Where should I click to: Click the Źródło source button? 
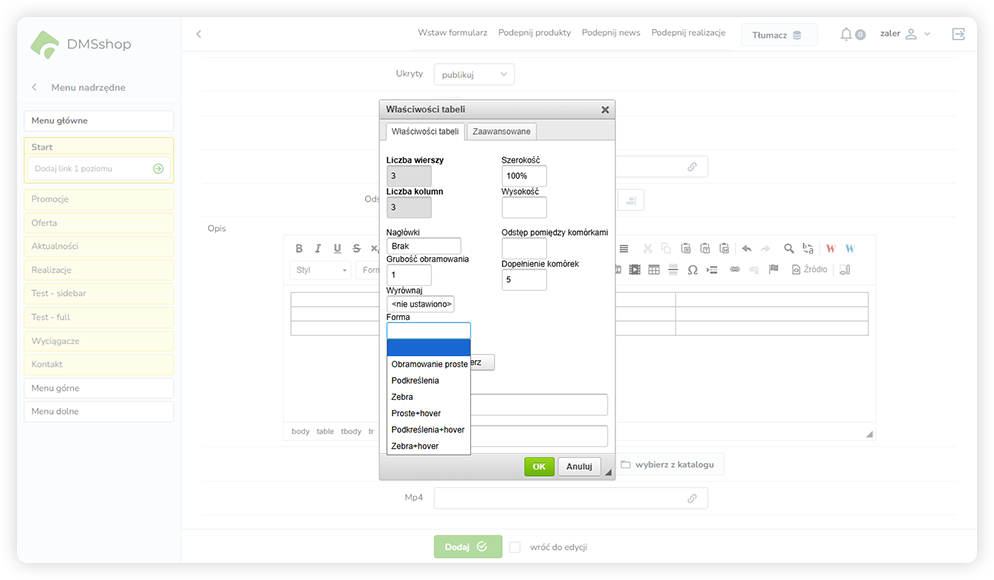[x=809, y=270]
